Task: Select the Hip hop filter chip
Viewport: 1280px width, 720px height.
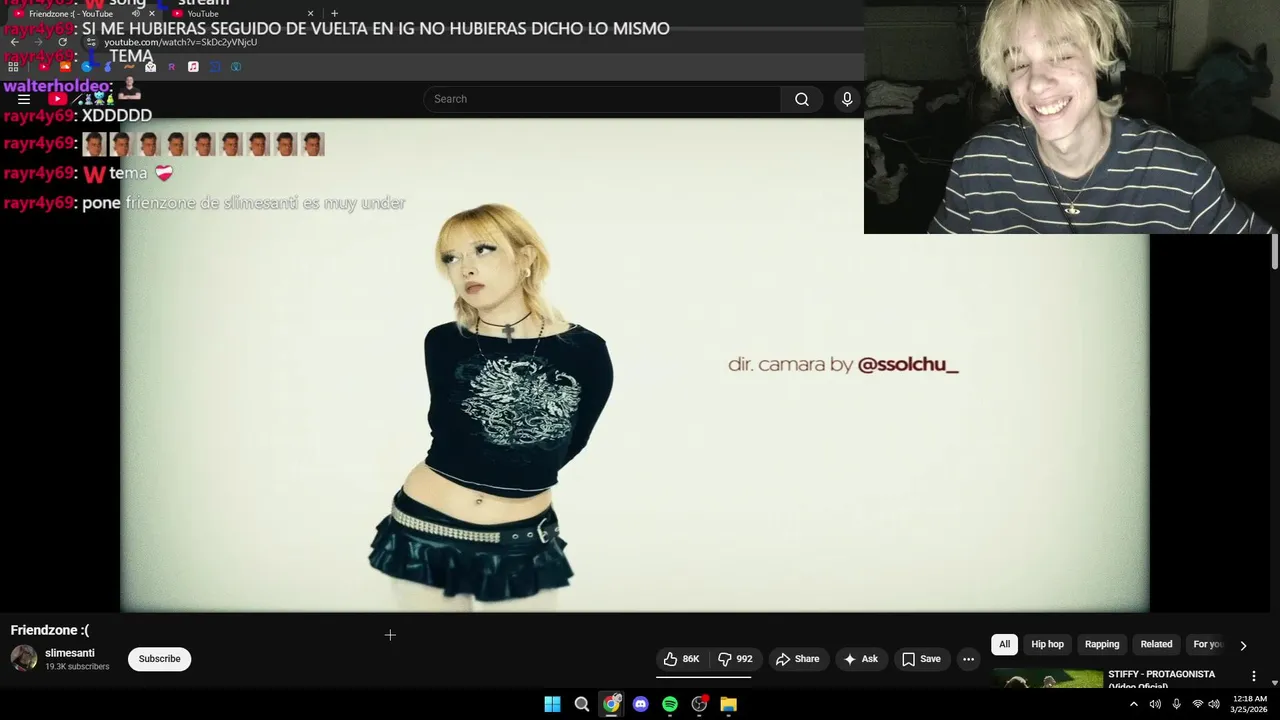Action: 1047,644
